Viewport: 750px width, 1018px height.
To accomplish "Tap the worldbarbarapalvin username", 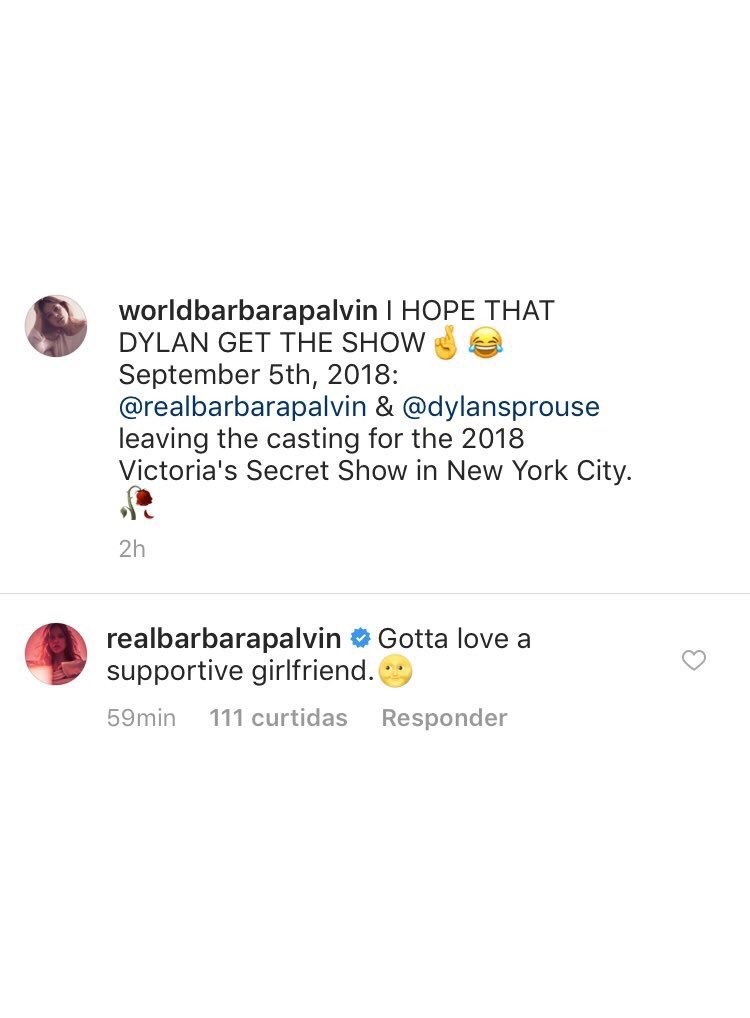I will (248, 310).
